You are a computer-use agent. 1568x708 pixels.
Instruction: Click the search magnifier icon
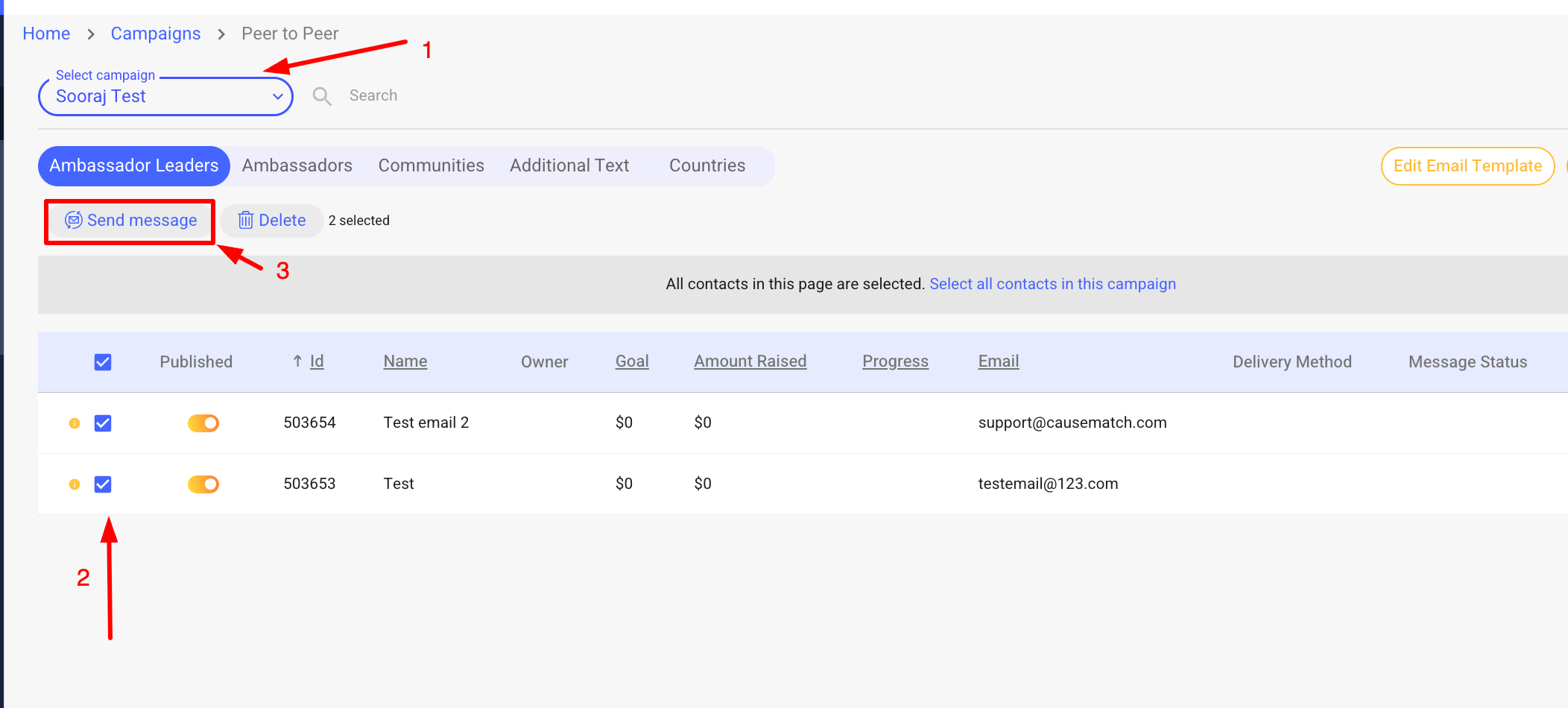pos(322,96)
